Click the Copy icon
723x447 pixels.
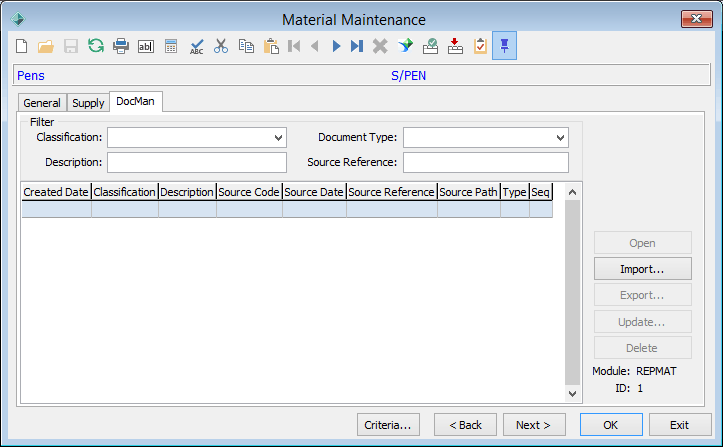[x=246, y=46]
